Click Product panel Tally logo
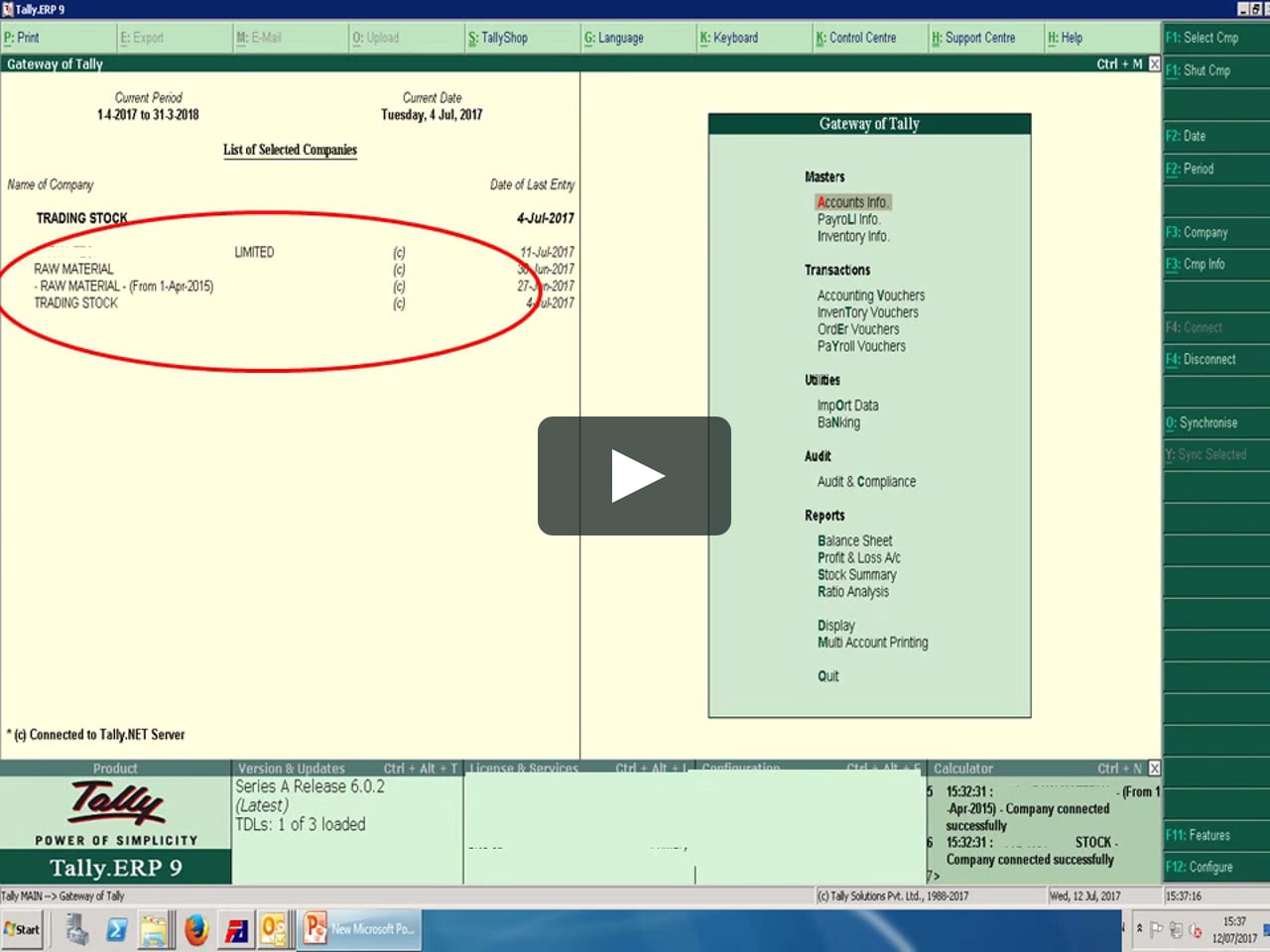 [x=116, y=803]
